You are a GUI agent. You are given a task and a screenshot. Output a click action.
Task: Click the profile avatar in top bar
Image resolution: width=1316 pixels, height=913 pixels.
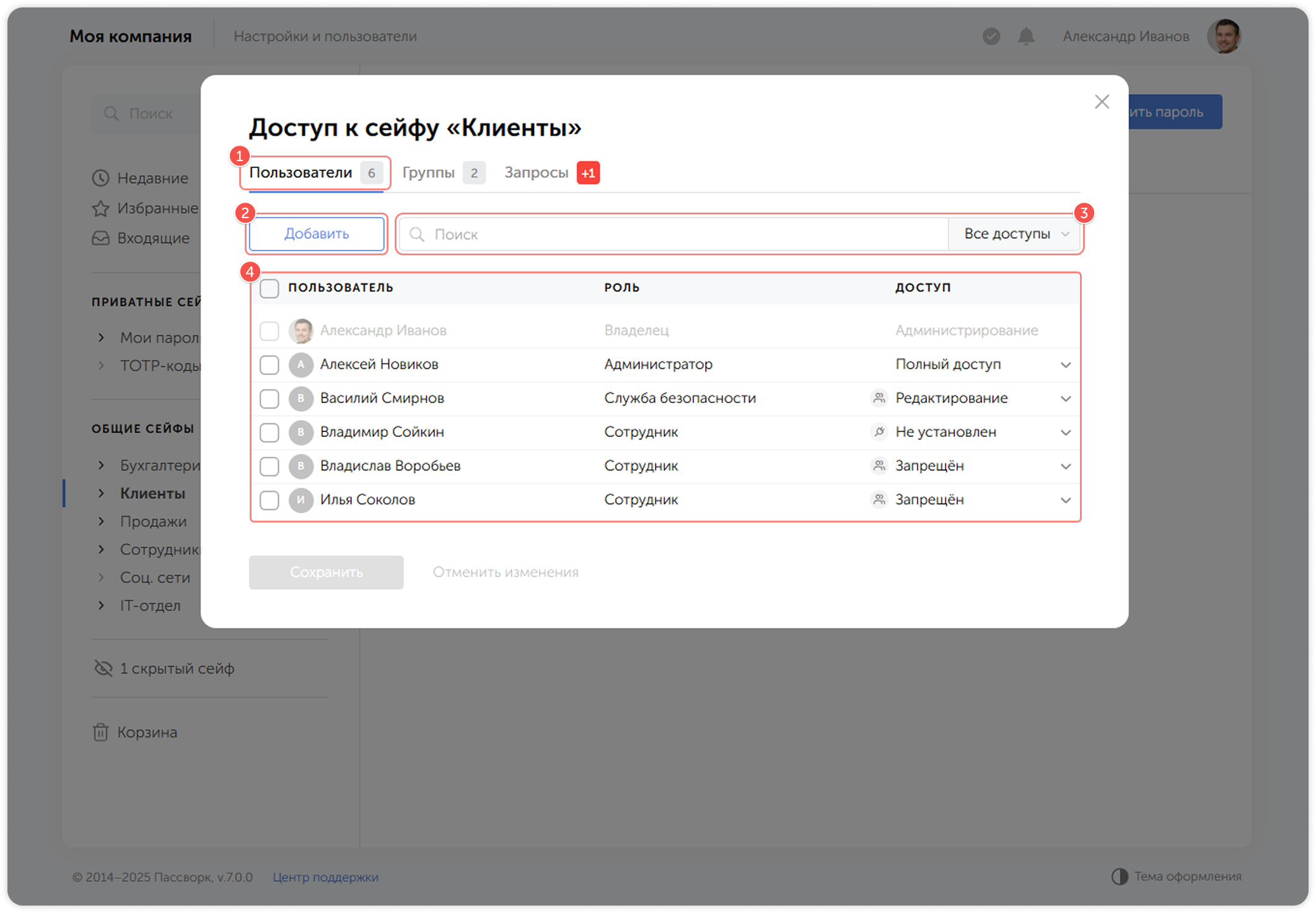point(1224,37)
